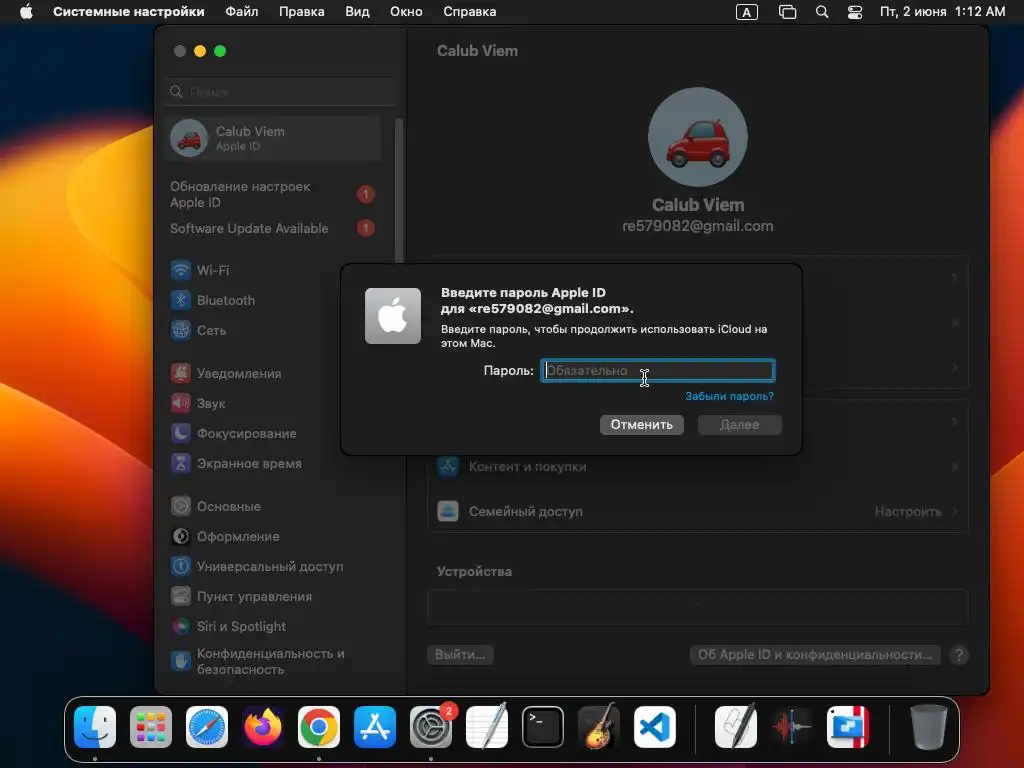Screen dimensions: 1024x768
Task: Open Siri и Spotlight icon
Action: coord(181,626)
